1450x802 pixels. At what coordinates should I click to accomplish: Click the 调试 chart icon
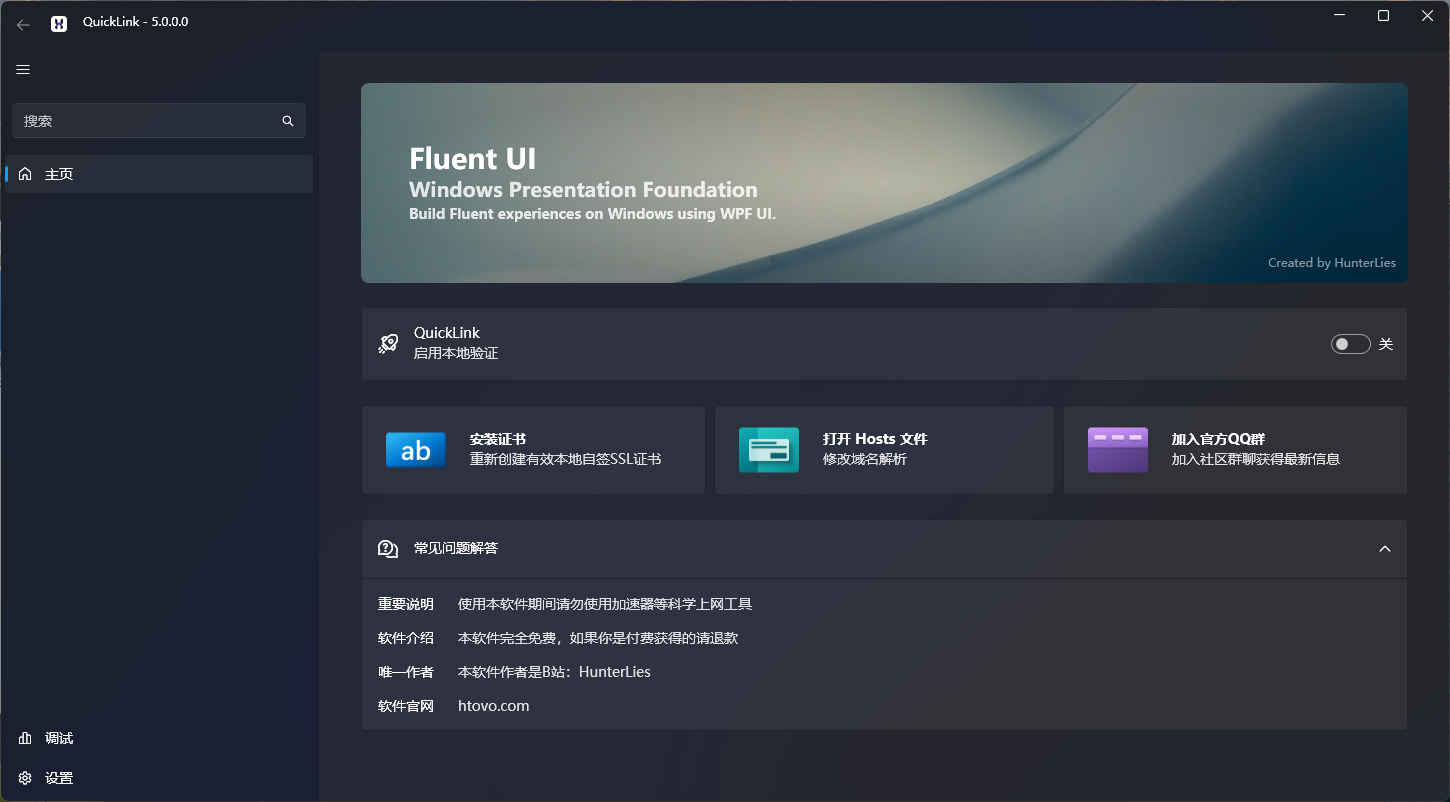(x=25, y=738)
